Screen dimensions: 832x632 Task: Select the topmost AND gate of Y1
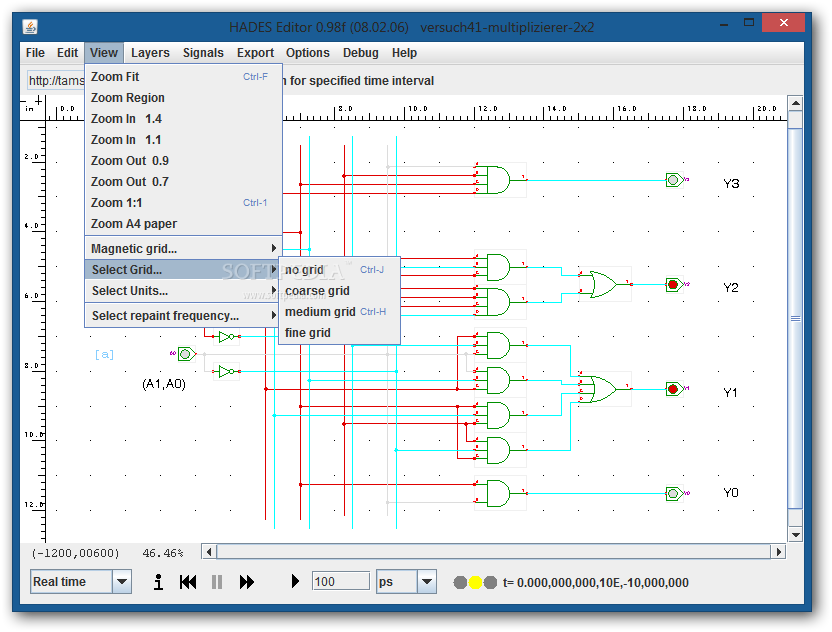(x=498, y=345)
